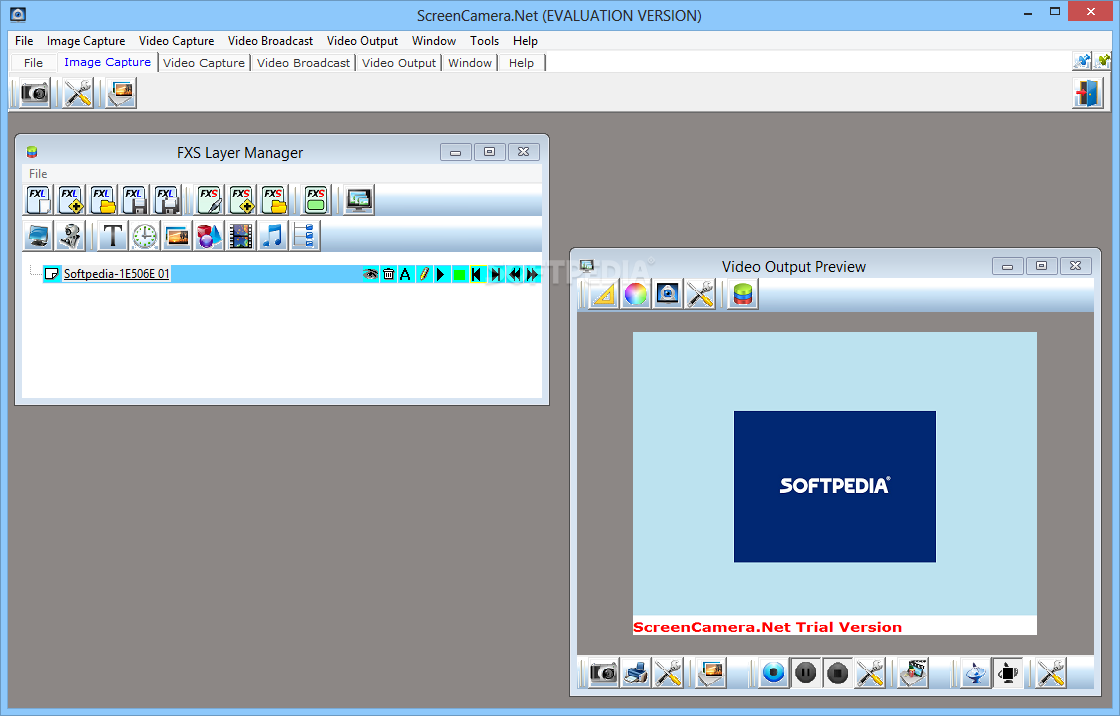Add new FXS with plus icon
This screenshot has width=1120, height=716.
tap(241, 200)
